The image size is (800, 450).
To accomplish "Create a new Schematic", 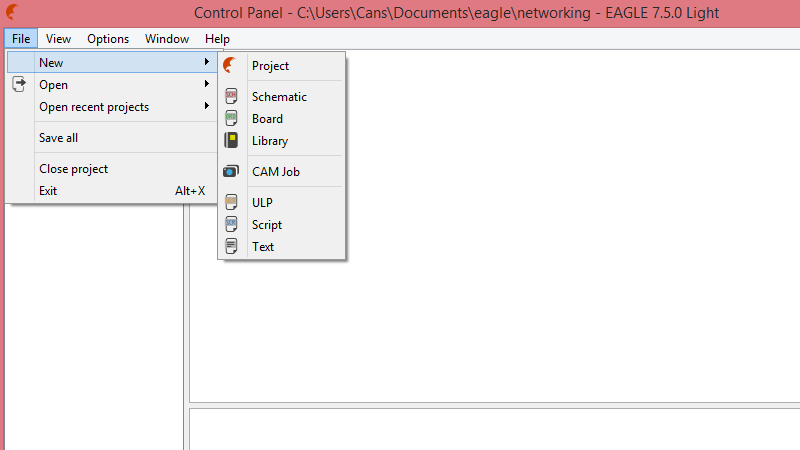I will coord(282,96).
